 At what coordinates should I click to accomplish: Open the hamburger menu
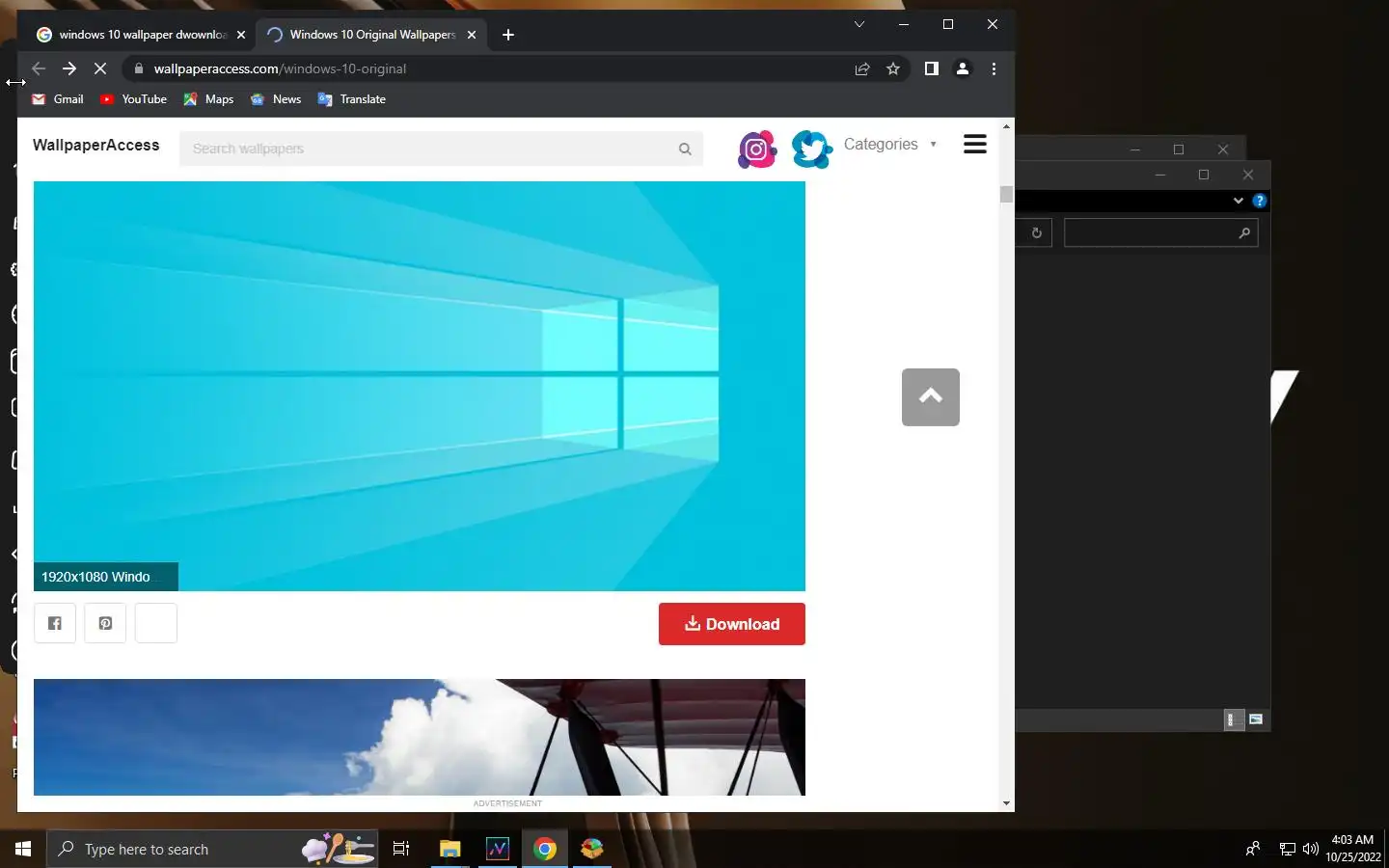point(975,145)
